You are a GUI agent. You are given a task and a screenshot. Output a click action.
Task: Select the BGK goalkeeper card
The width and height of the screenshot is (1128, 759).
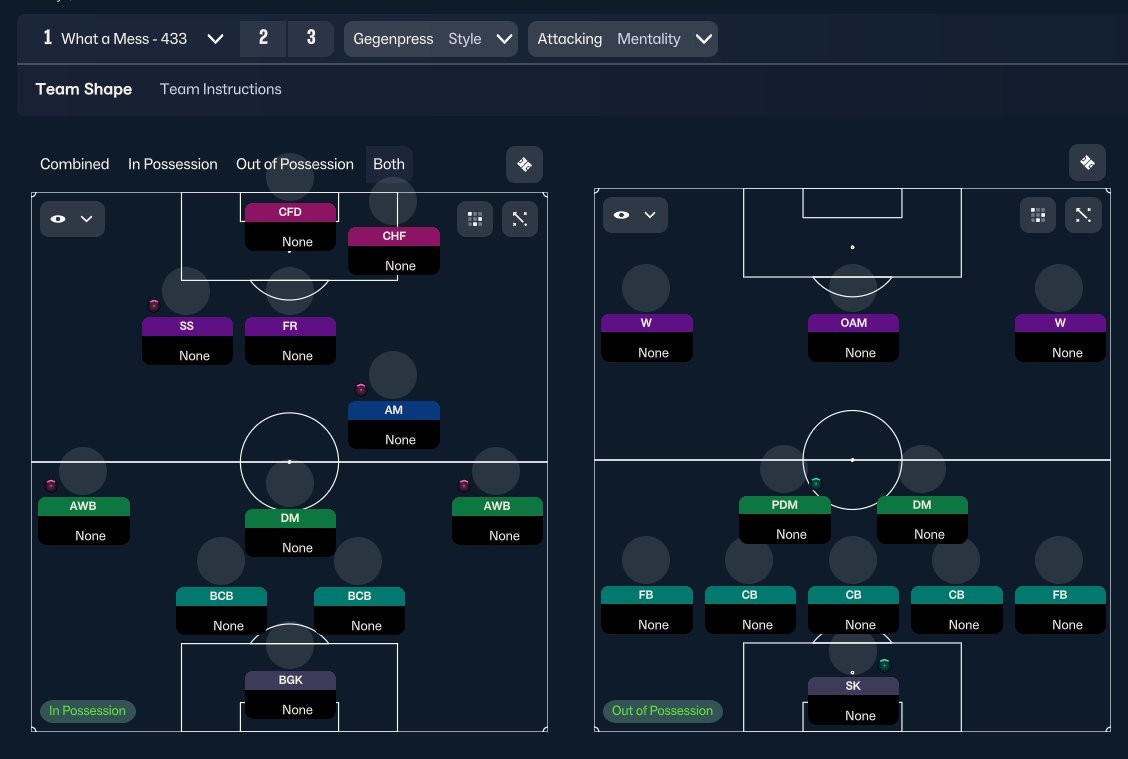(x=291, y=695)
